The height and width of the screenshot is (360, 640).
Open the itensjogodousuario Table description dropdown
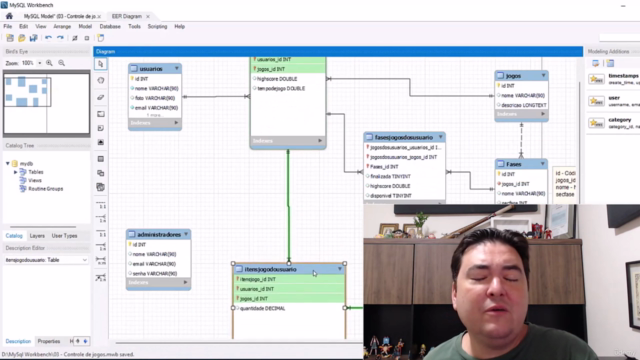[x=46, y=260]
